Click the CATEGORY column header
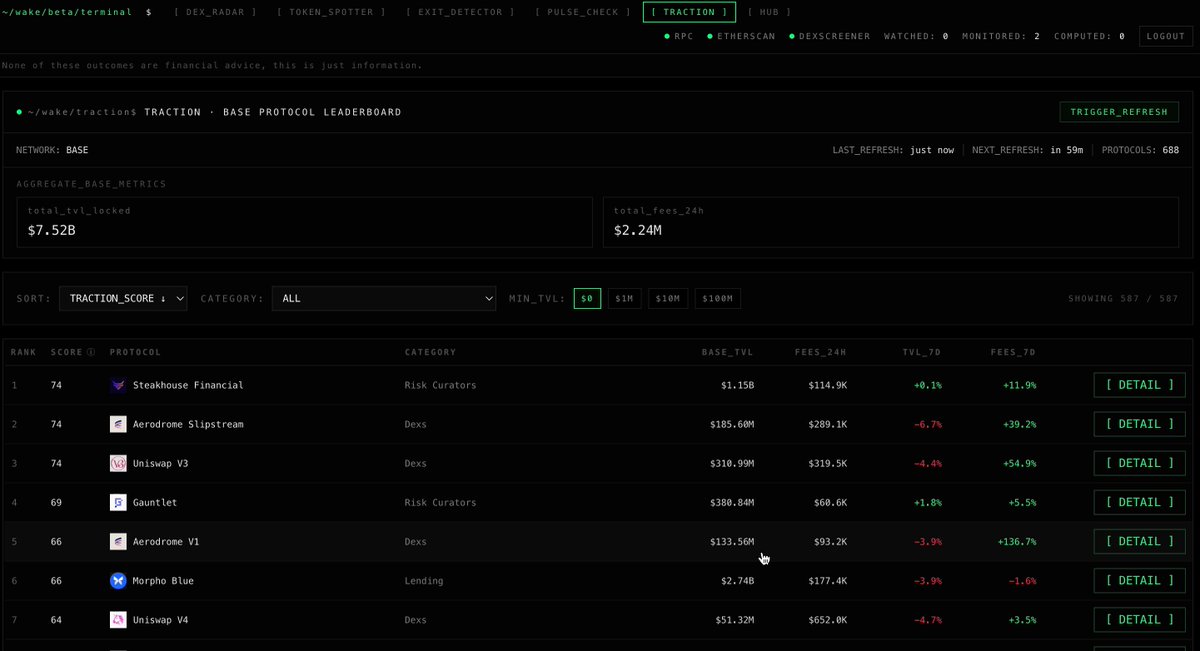1200x651 pixels. (430, 352)
